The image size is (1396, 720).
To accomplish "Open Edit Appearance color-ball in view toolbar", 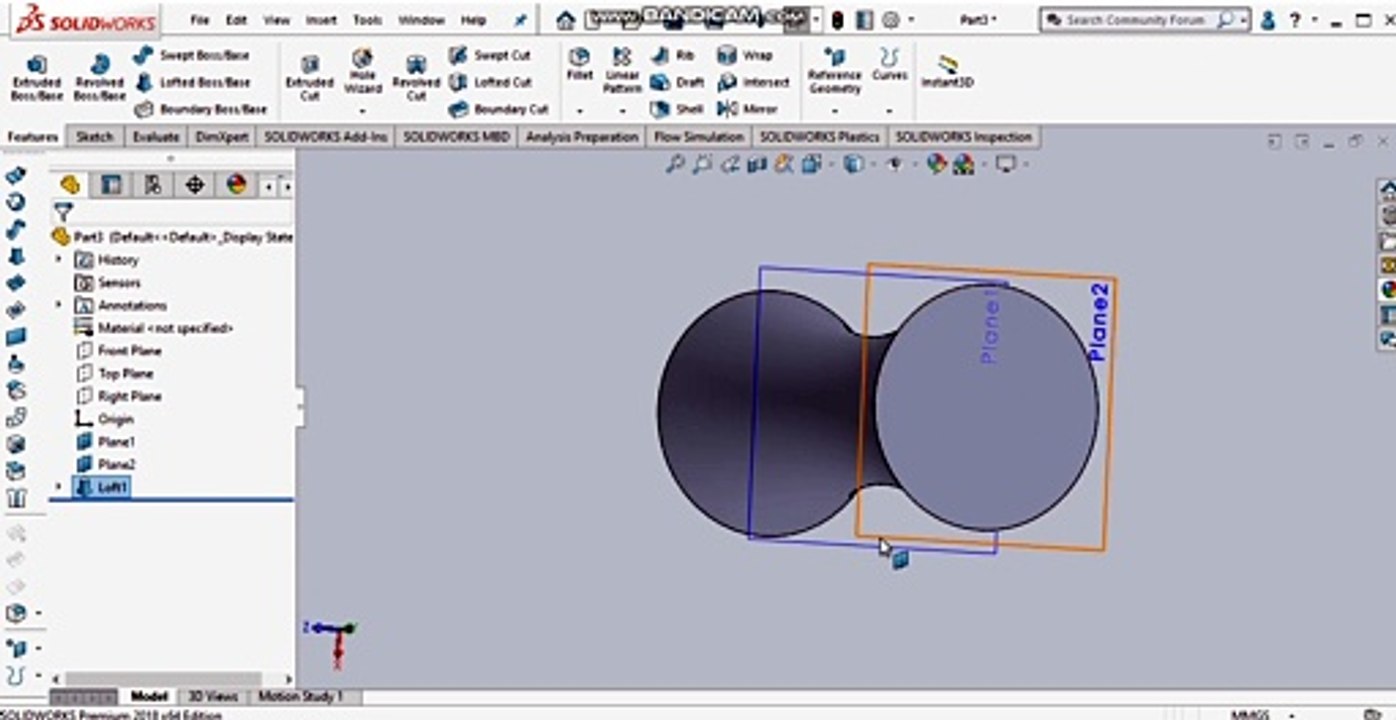I will (936, 164).
